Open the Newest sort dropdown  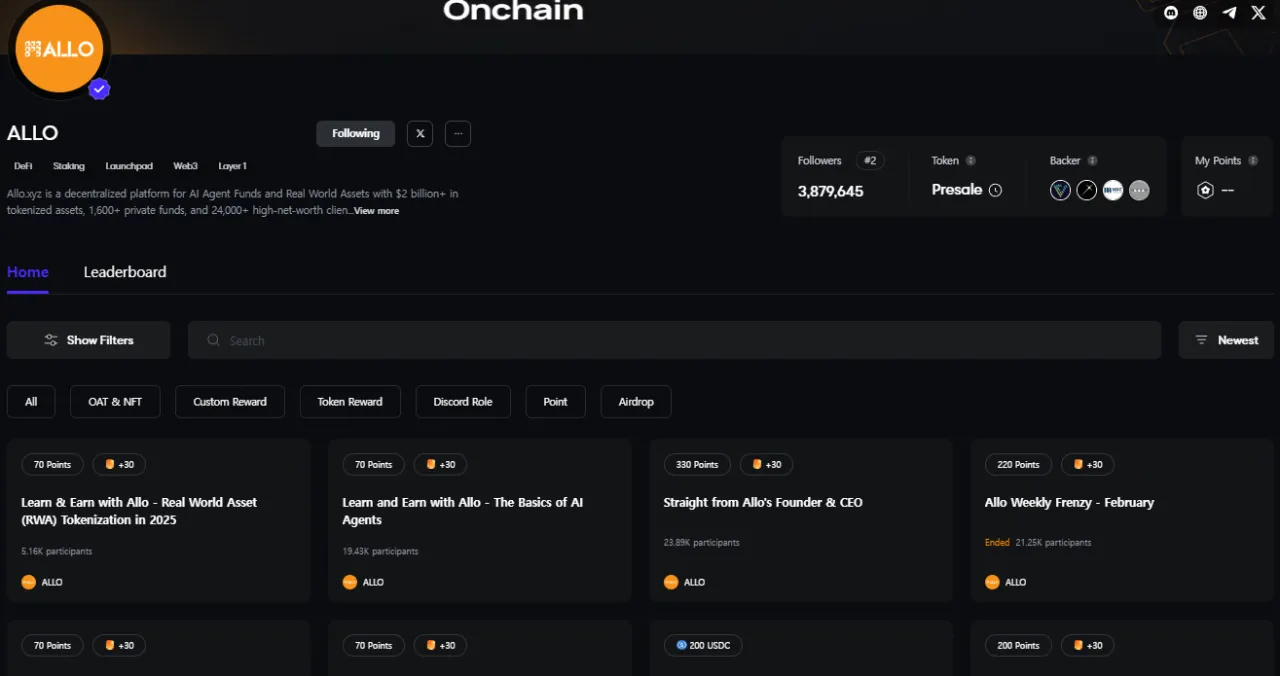coord(1226,340)
